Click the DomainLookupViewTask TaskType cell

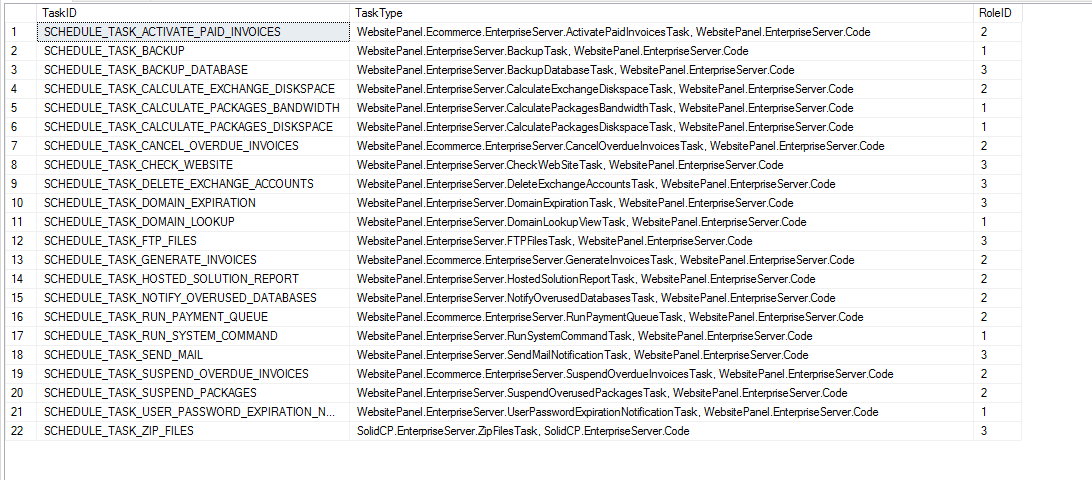tap(662, 222)
